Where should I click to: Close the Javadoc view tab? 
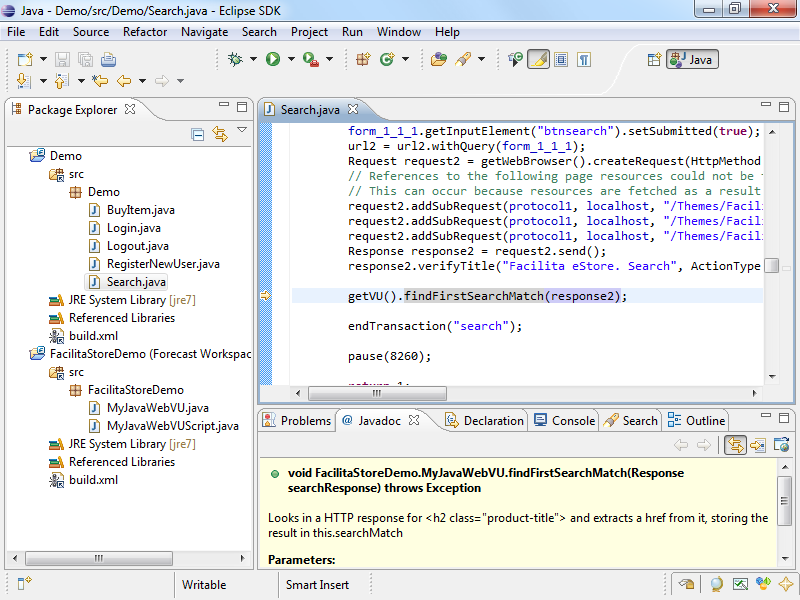[x=414, y=420]
